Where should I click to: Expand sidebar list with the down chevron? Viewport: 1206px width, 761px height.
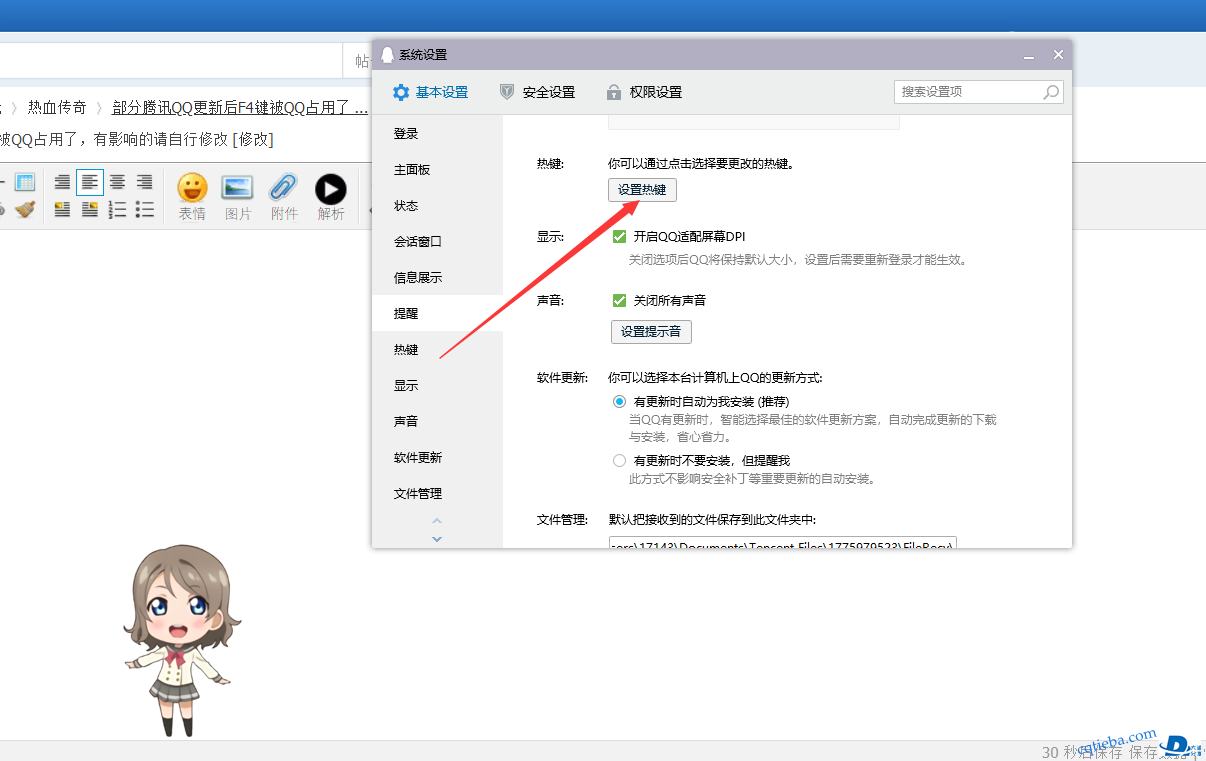(x=437, y=539)
